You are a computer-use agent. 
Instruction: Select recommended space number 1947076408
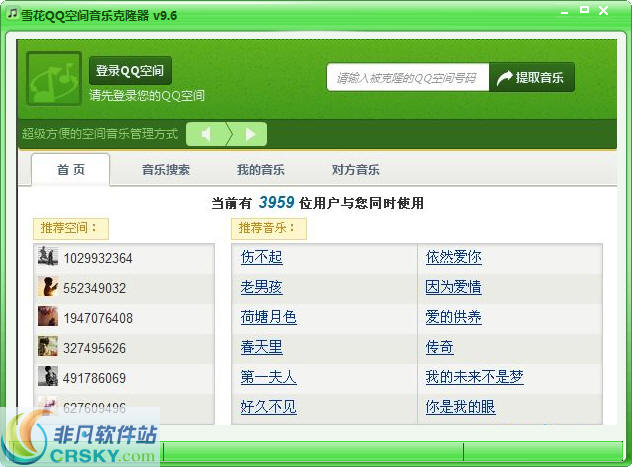pos(98,318)
